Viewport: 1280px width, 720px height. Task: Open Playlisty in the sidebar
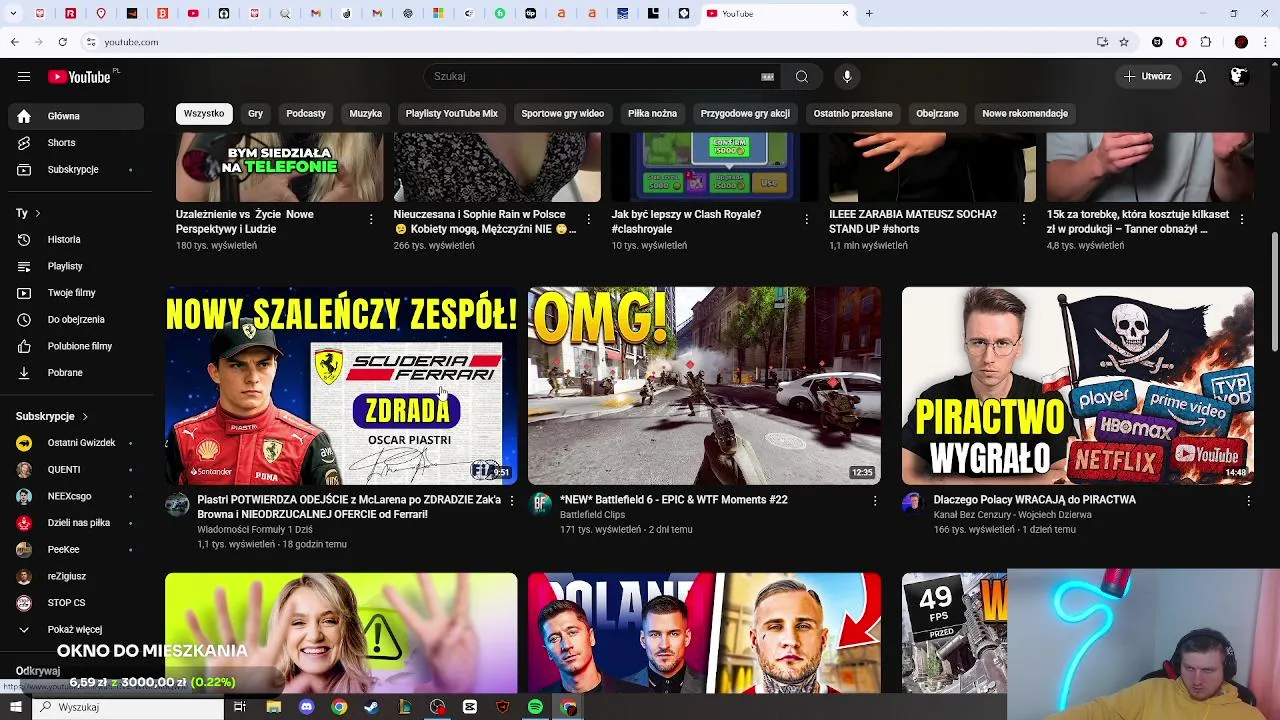point(76,266)
